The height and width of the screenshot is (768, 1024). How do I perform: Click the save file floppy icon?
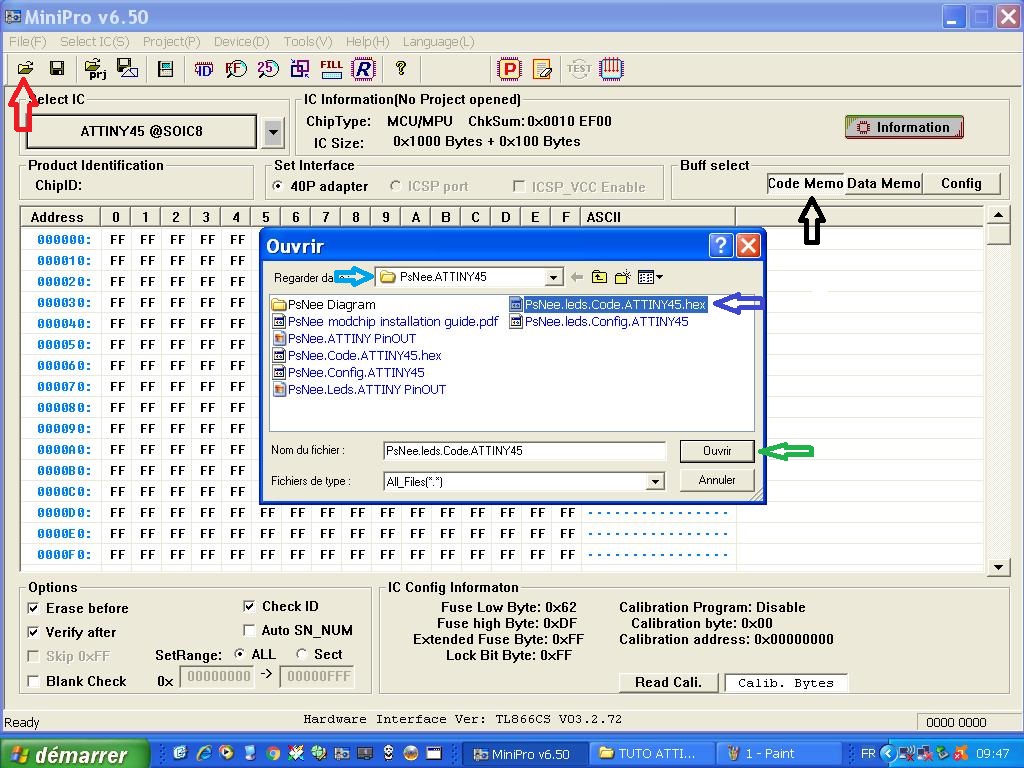(57, 68)
